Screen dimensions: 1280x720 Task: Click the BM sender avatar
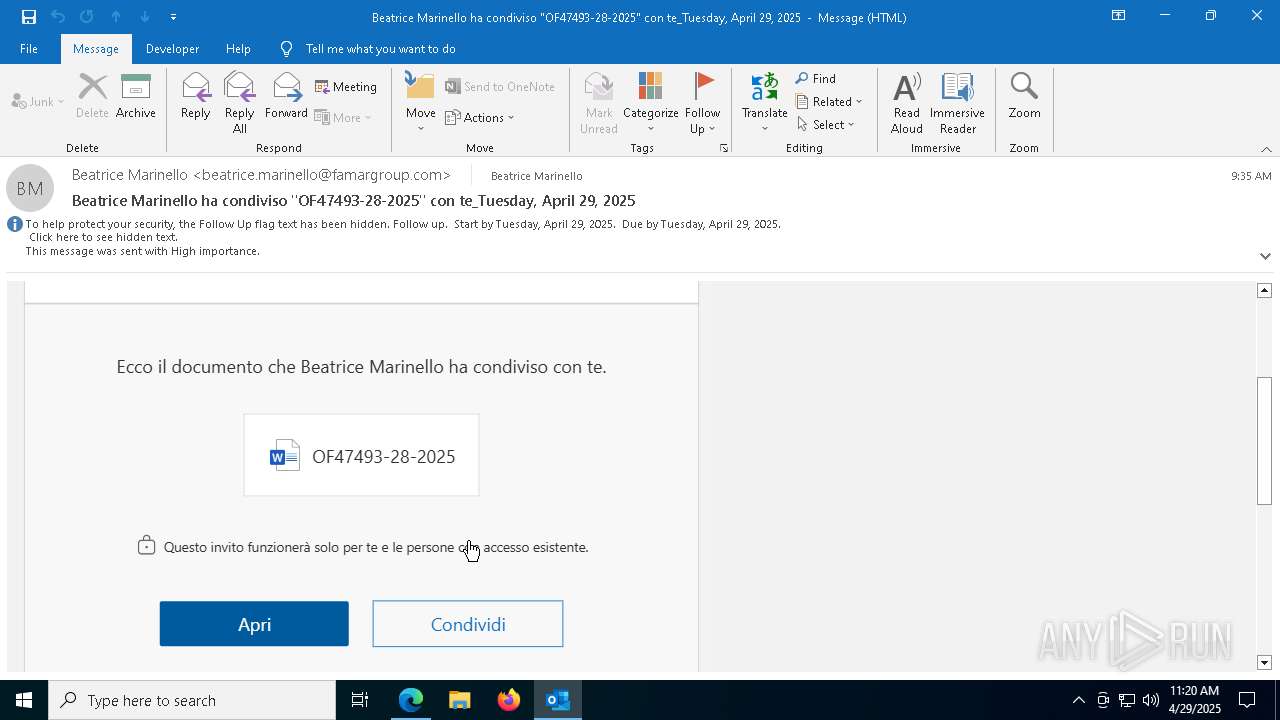(x=30, y=188)
